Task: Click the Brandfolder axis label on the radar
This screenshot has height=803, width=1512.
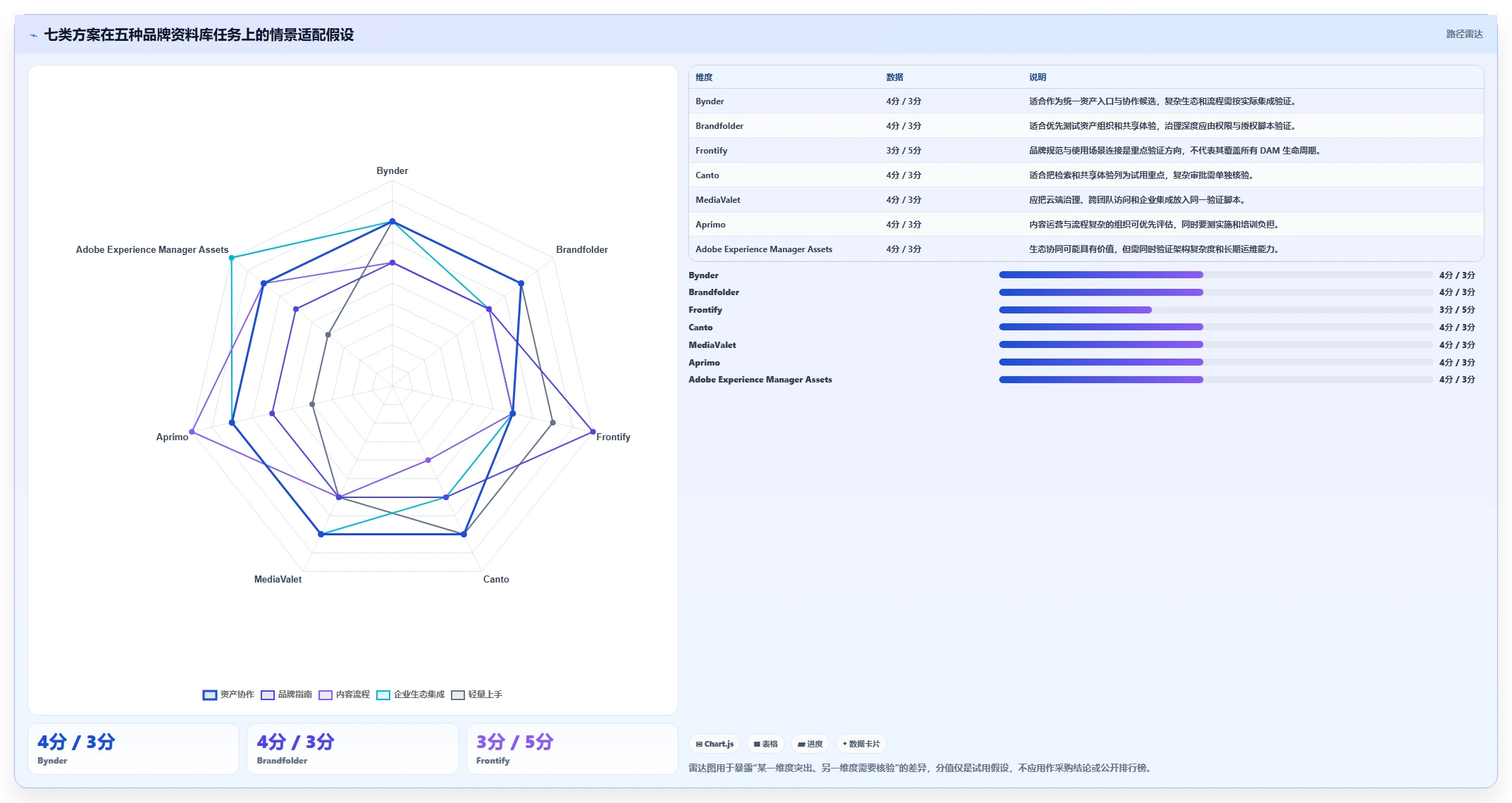Action: coord(581,250)
